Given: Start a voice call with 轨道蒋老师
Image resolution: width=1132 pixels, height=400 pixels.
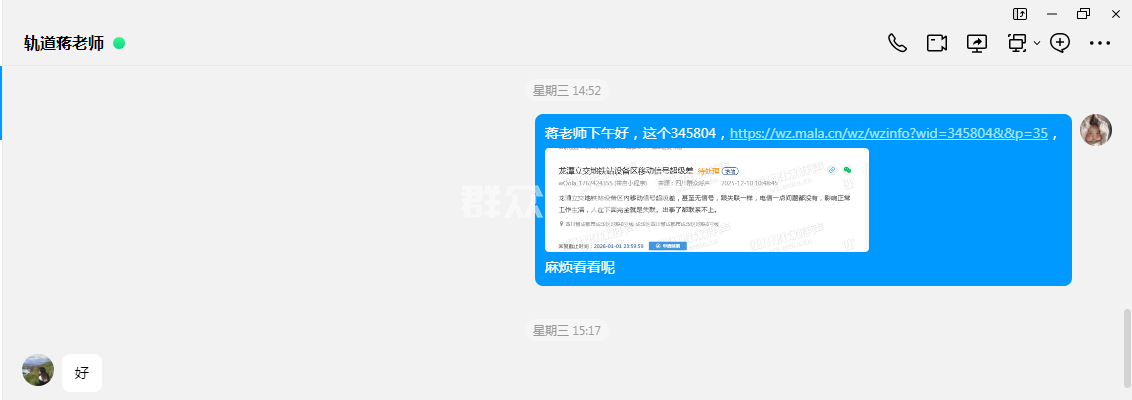Looking at the screenshot, I should click(x=897, y=43).
